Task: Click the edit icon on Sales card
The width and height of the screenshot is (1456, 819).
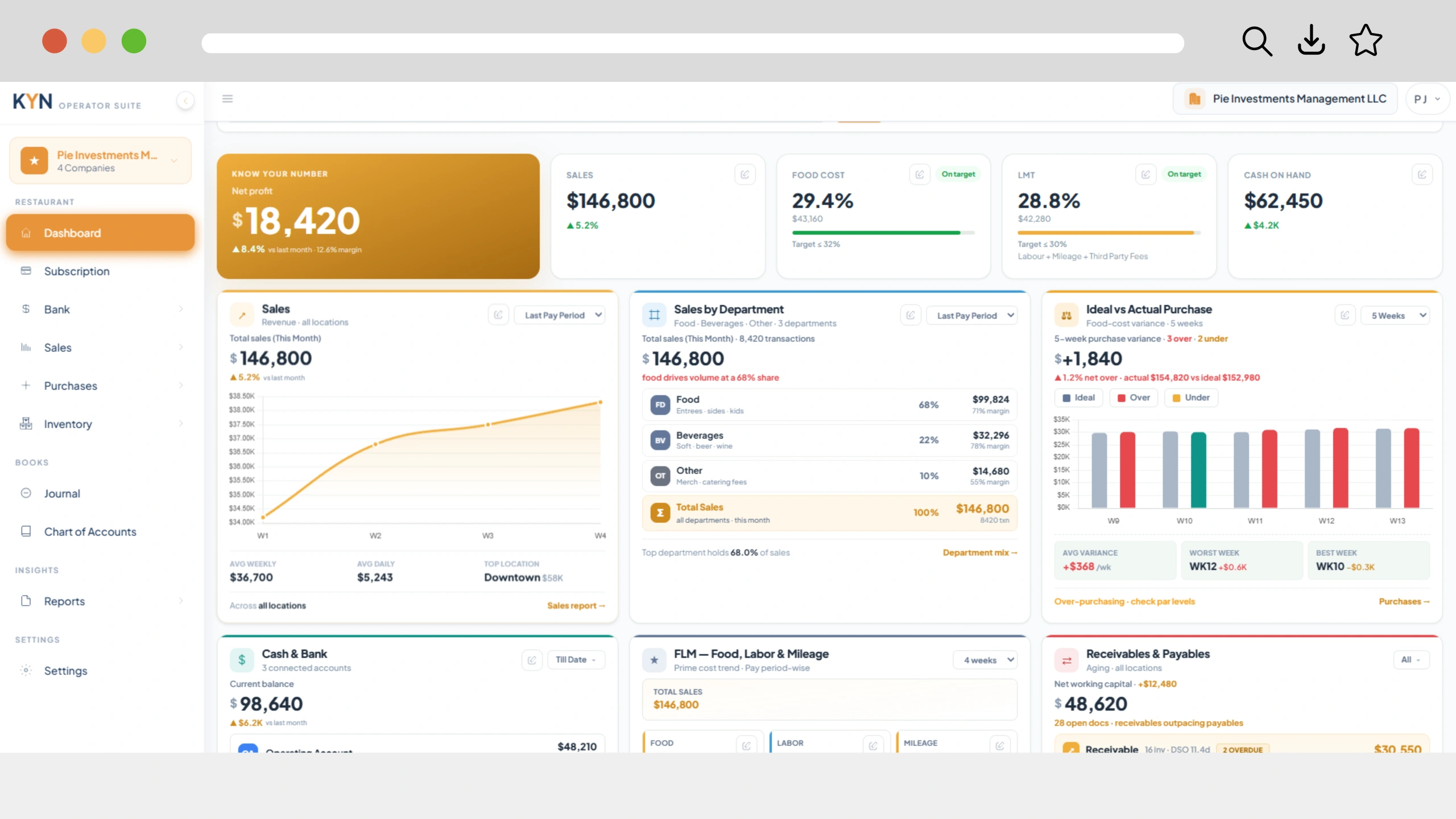Action: 744,175
